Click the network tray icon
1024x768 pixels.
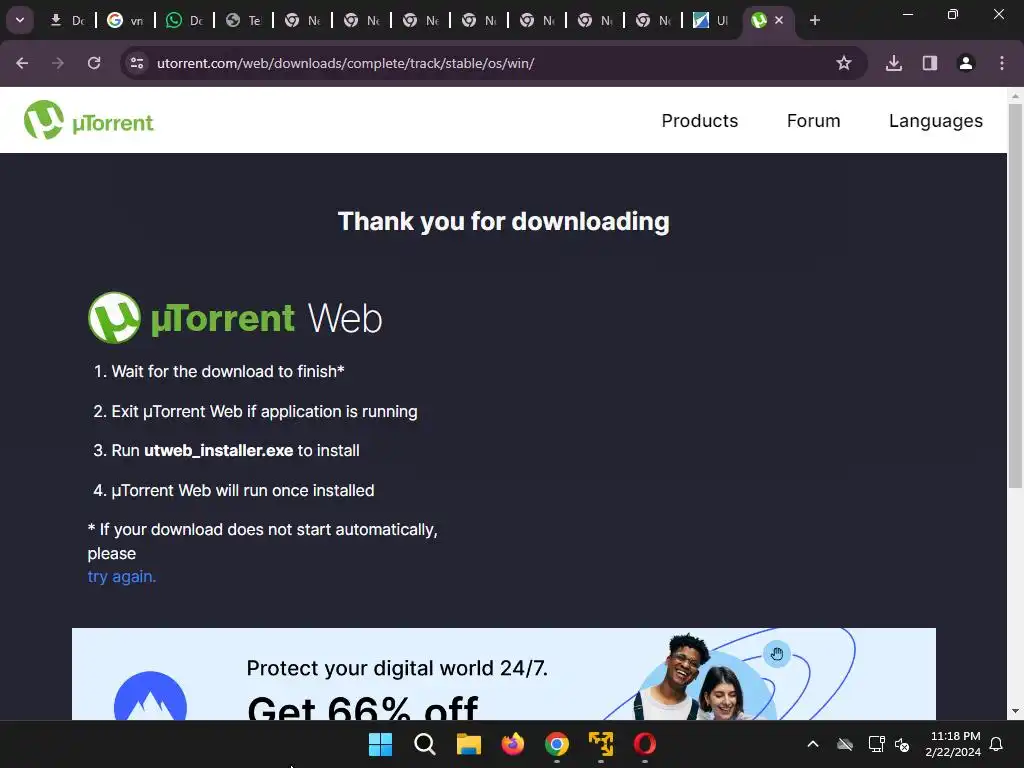click(876, 744)
